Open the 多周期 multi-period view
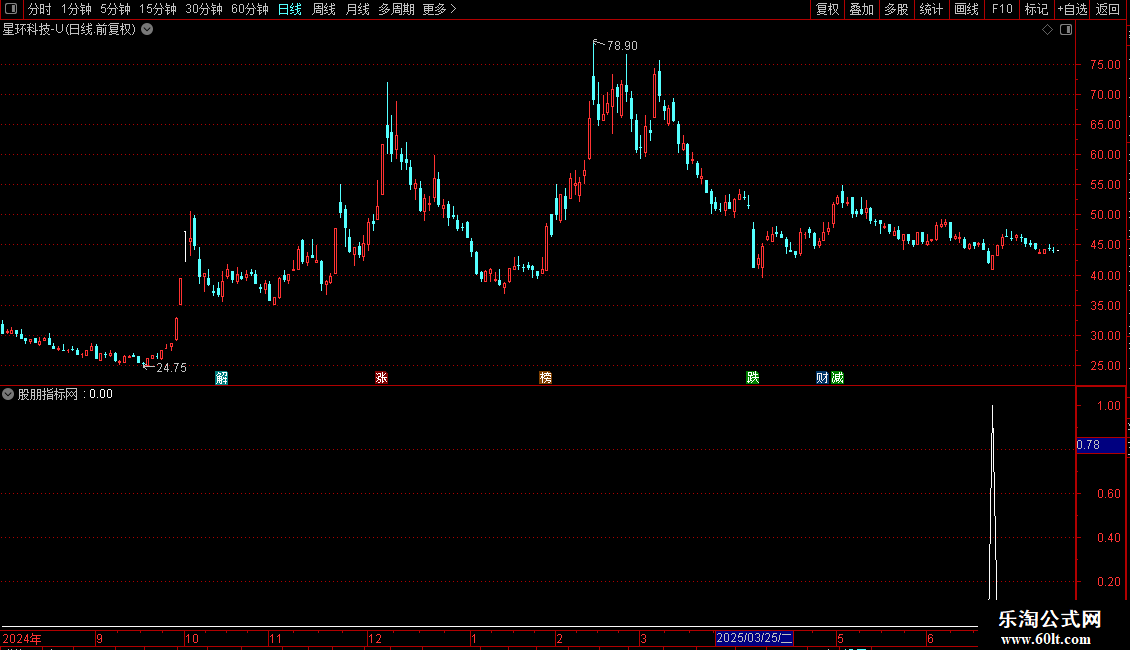 click(x=396, y=9)
